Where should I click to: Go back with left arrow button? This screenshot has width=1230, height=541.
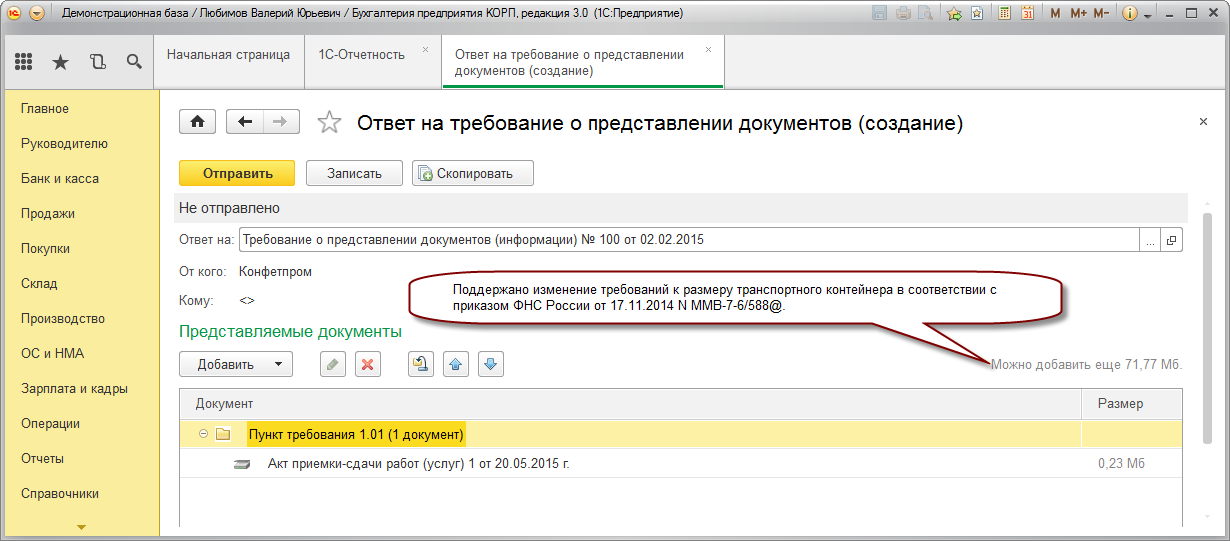coord(245,122)
